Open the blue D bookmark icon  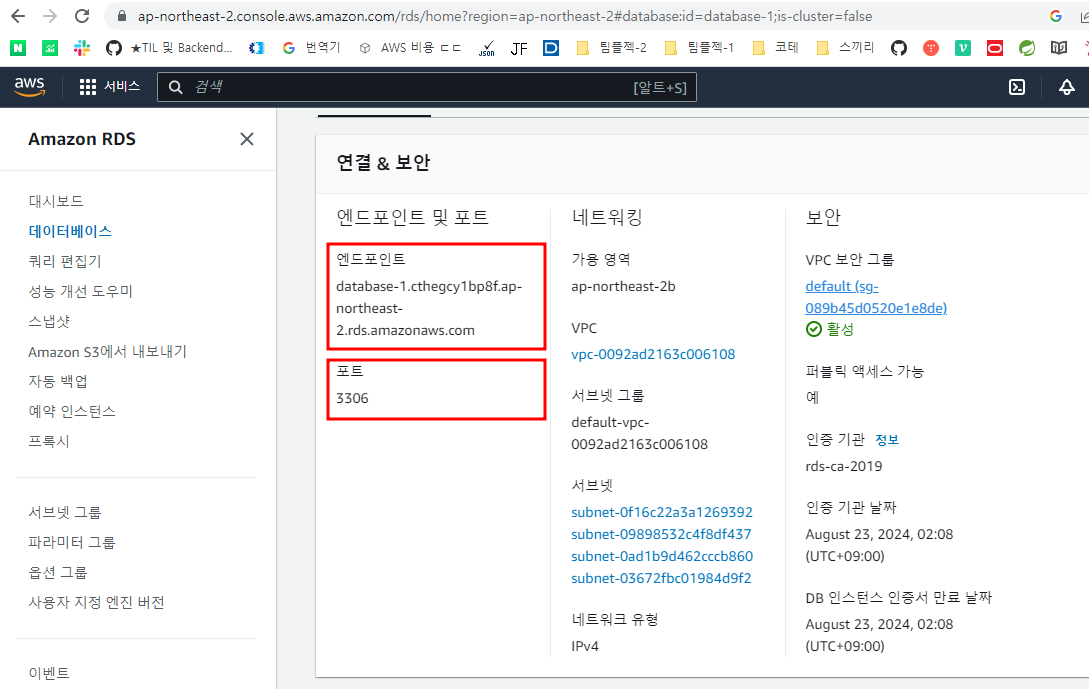(551, 47)
